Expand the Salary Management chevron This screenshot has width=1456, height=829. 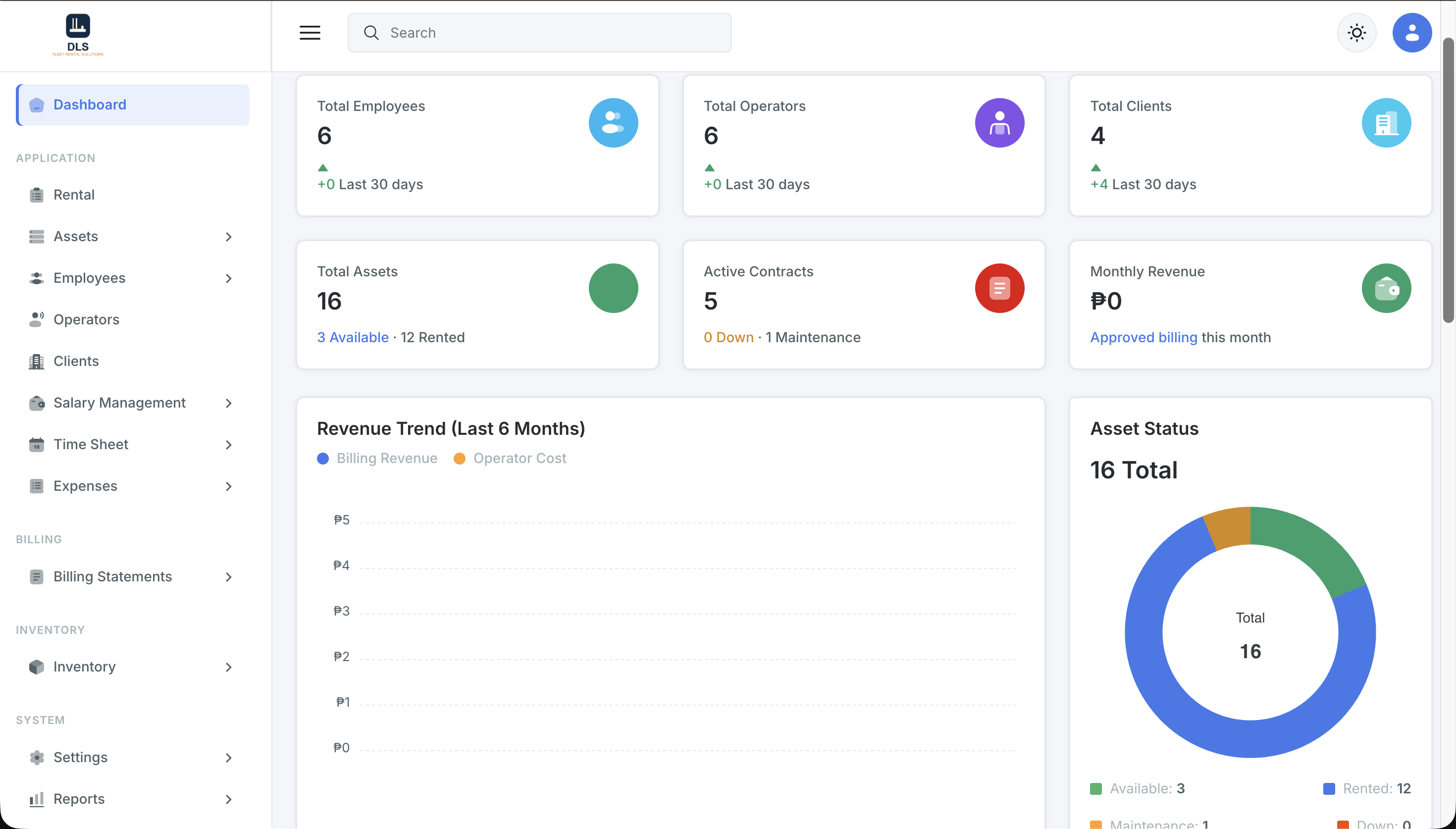point(228,403)
